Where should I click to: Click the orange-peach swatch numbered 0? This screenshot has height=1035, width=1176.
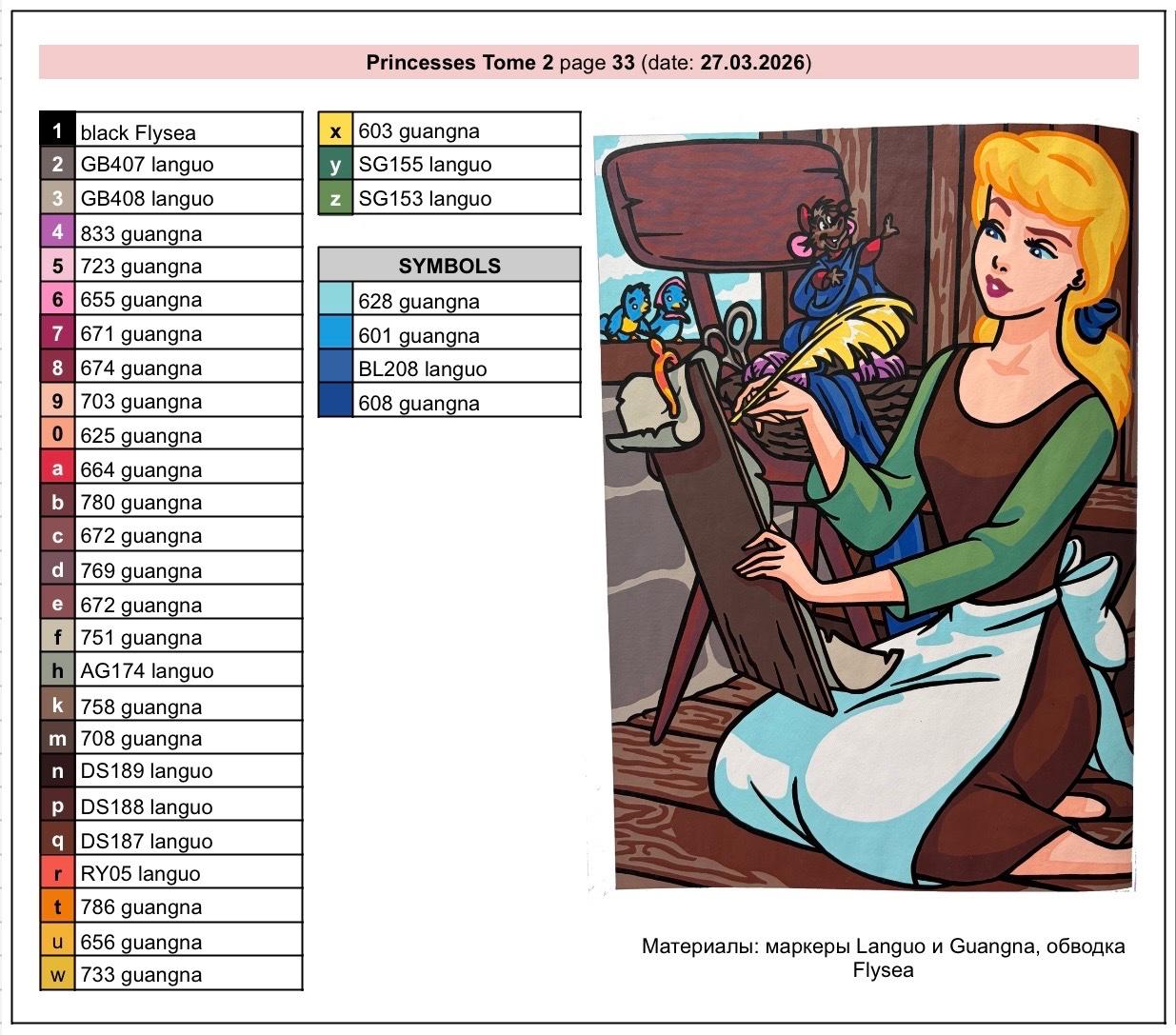pos(57,435)
